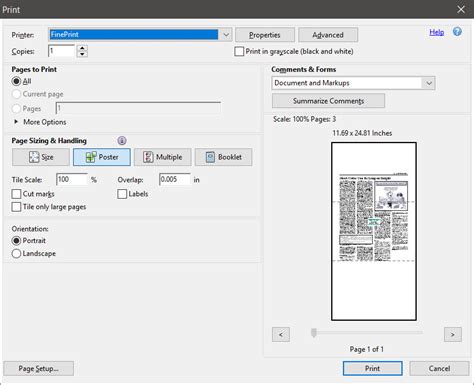Enable the Cut marks checkbox
474x385 pixels.
point(16,194)
